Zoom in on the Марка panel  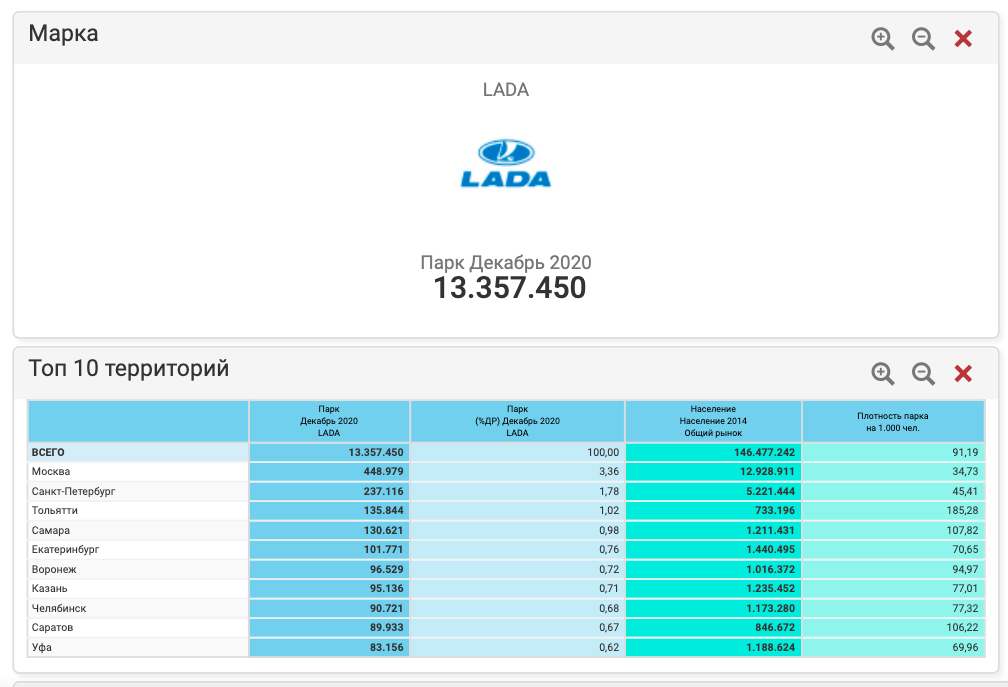tap(882, 39)
